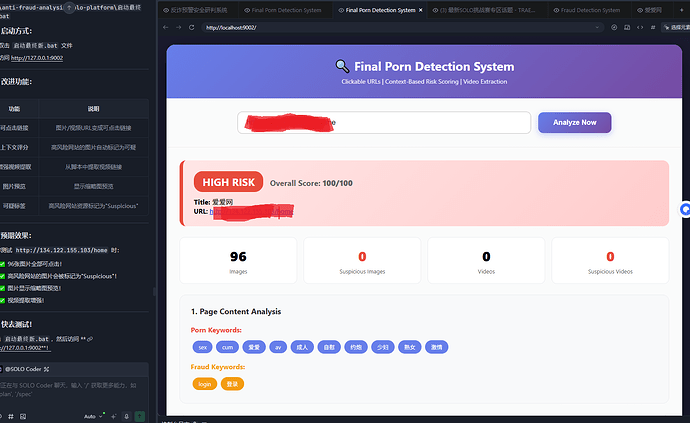Click the orange login fraud keyword tag
This screenshot has height=423, width=690.
(x=205, y=384)
